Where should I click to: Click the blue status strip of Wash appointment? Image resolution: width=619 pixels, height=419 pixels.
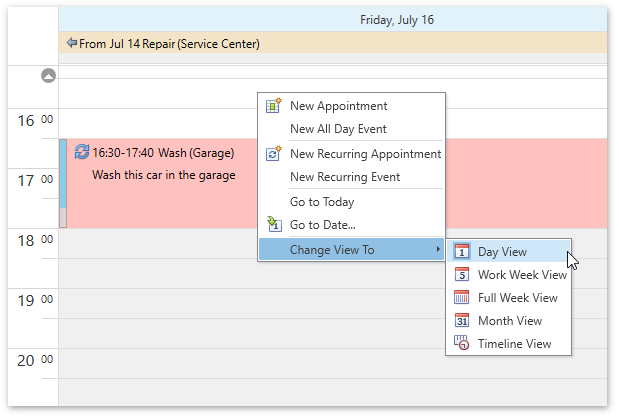(x=63, y=174)
